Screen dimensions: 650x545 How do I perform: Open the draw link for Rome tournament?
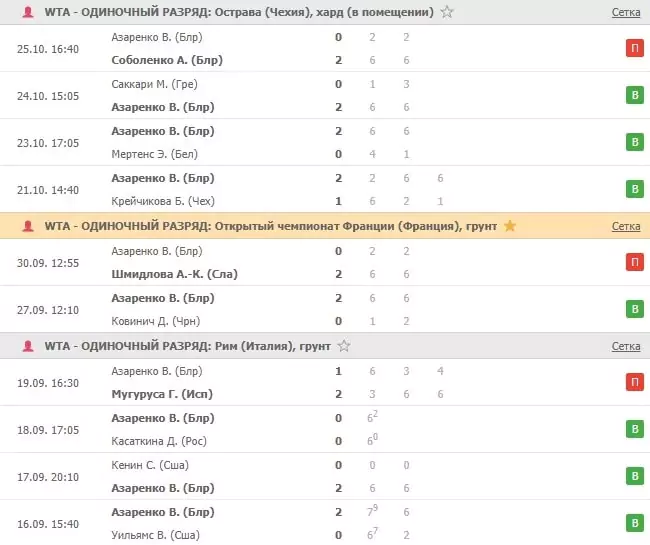tap(626, 346)
